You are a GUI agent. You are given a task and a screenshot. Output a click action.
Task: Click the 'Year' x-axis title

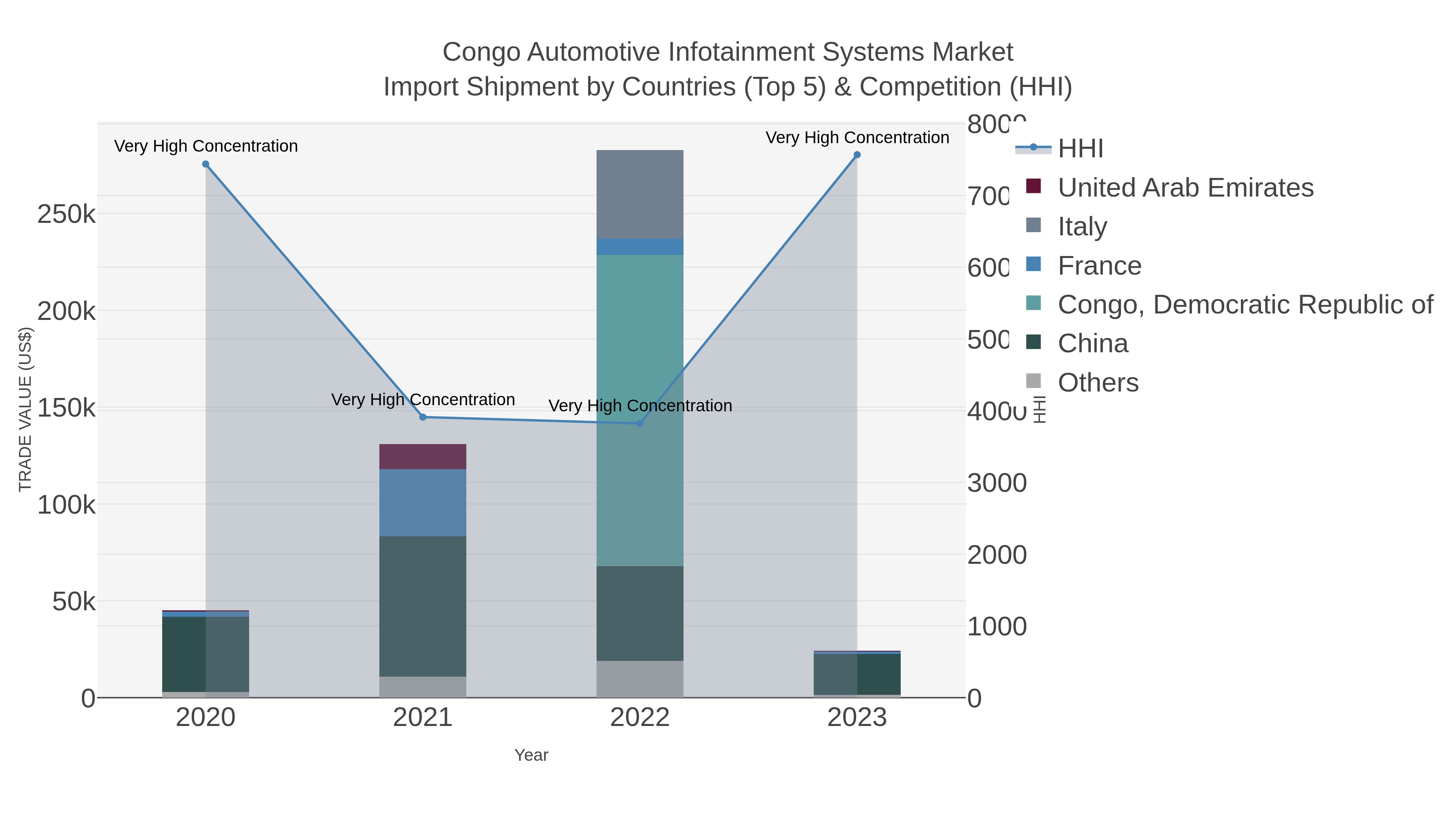(531, 755)
